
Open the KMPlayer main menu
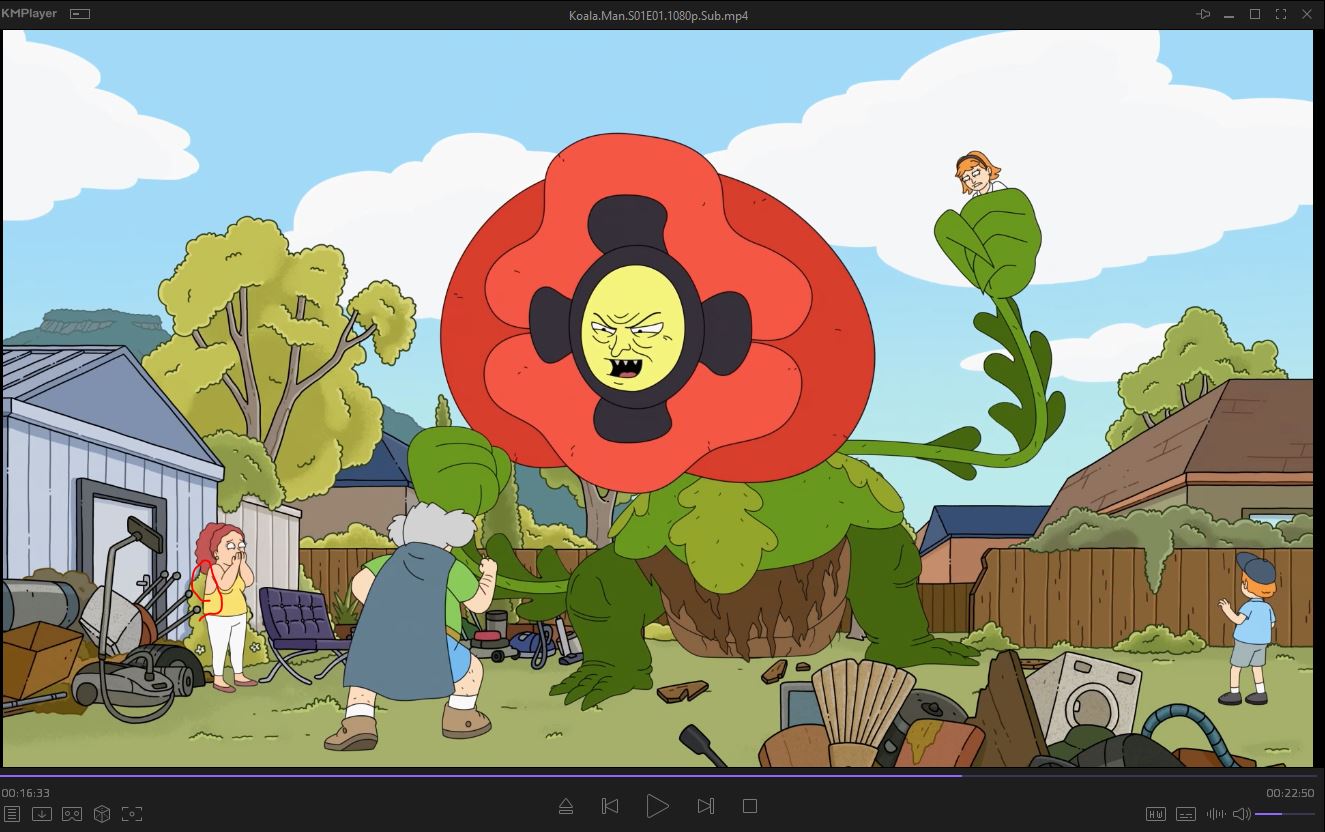click(x=29, y=14)
